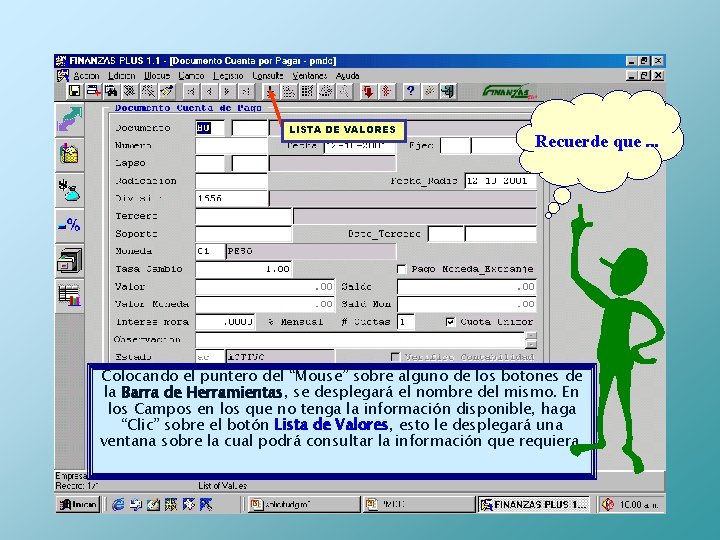Open the Bloque menu
720x540 pixels.
click(157, 76)
